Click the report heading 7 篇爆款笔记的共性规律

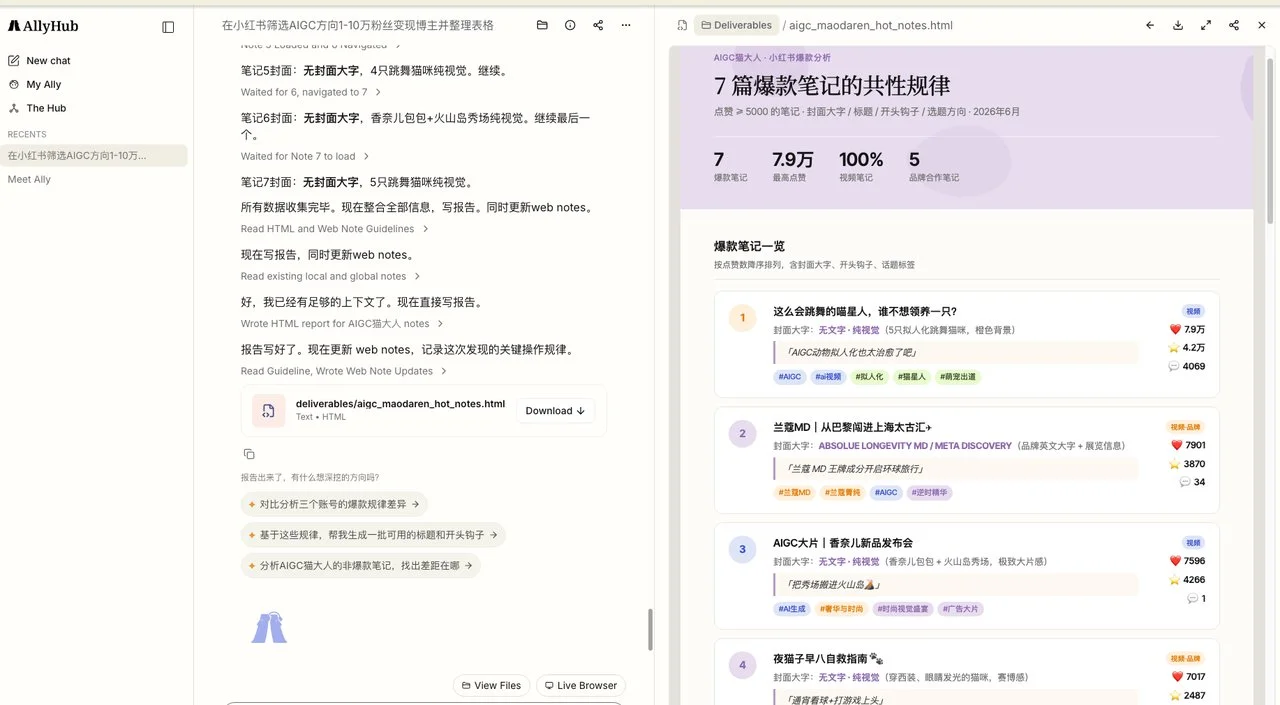point(832,85)
